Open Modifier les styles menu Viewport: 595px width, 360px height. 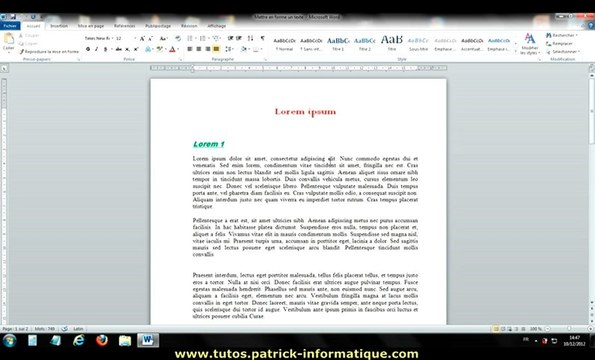pos(530,44)
